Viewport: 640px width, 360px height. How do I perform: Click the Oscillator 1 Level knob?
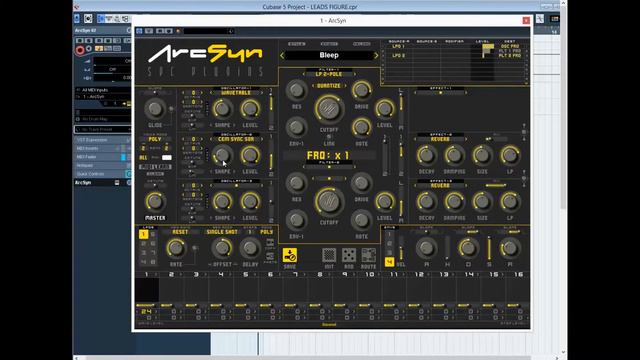250,109
